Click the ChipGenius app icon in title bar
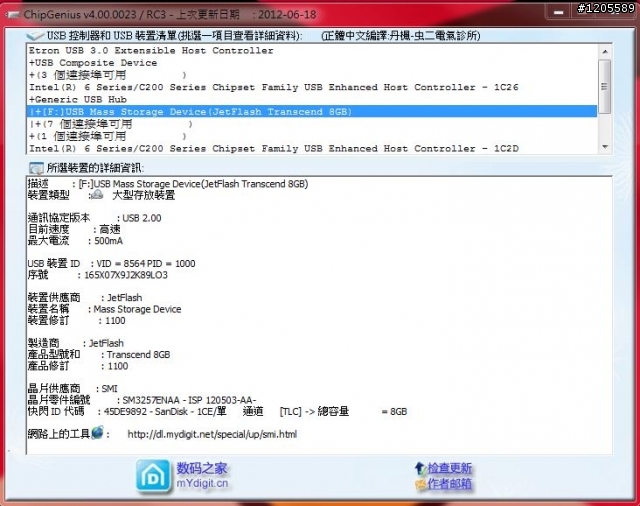The image size is (640, 506). (x=12, y=15)
